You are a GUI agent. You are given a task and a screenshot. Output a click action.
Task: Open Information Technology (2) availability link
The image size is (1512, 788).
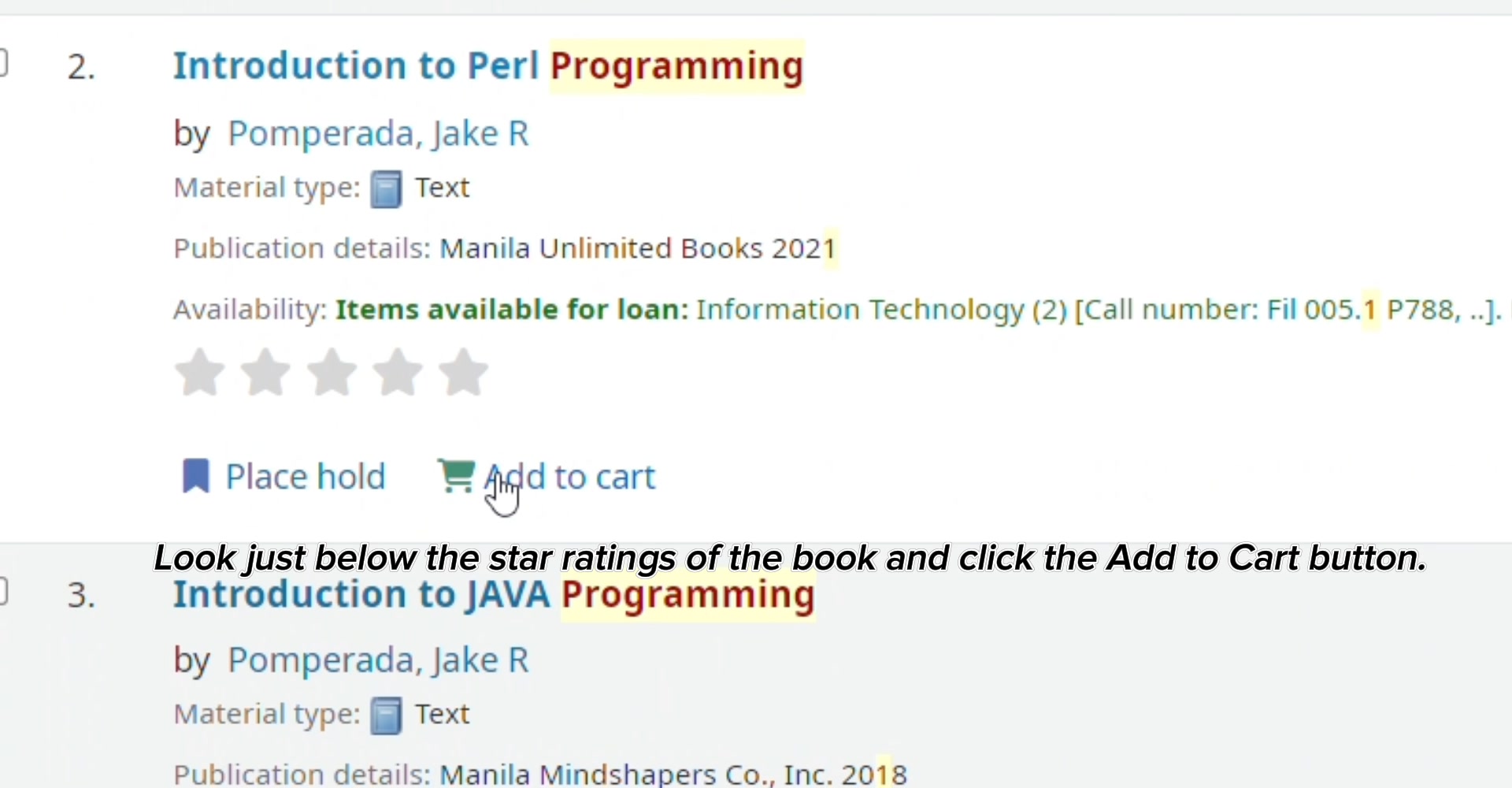tap(881, 310)
